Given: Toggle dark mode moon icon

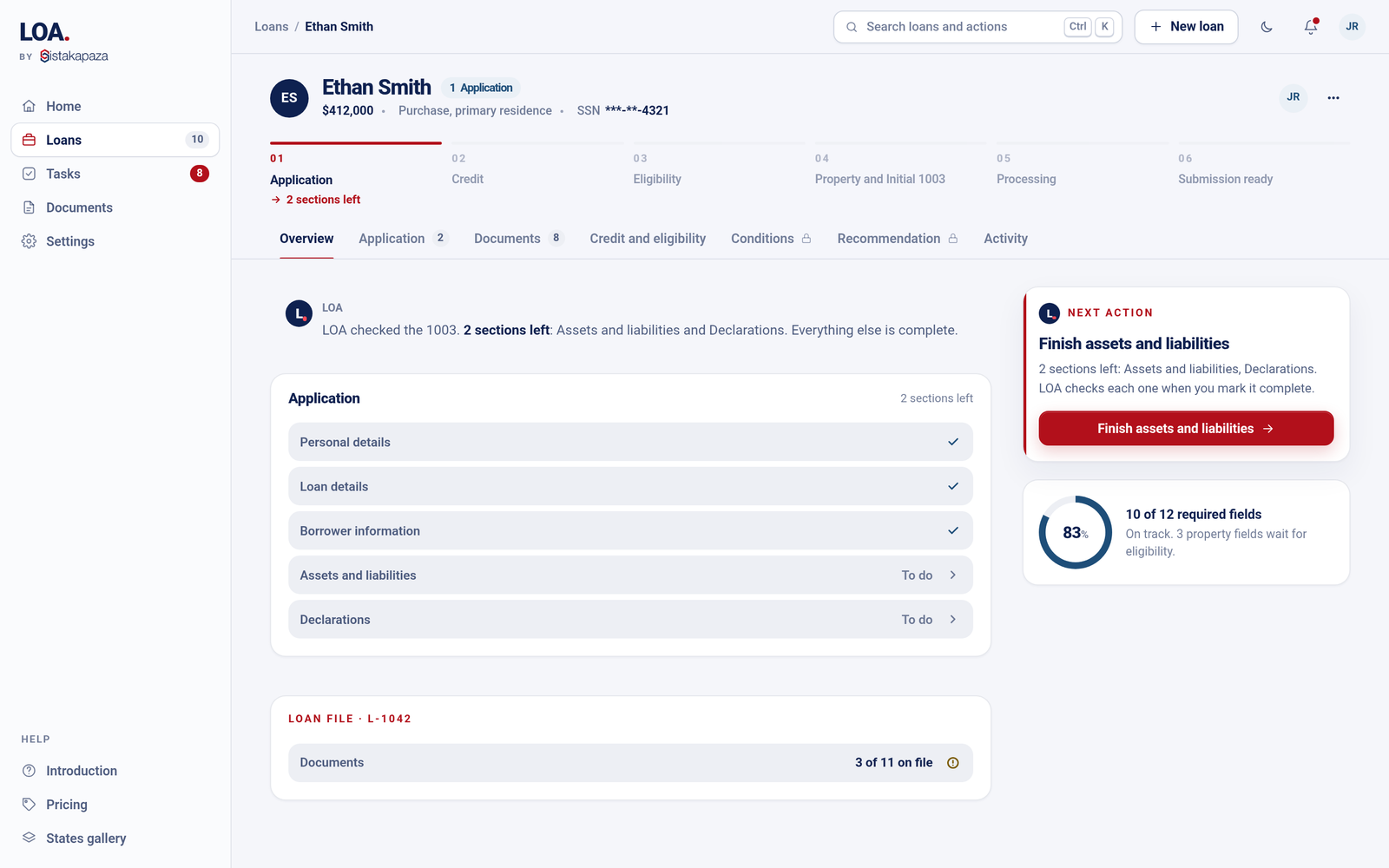Looking at the screenshot, I should click(x=1267, y=27).
